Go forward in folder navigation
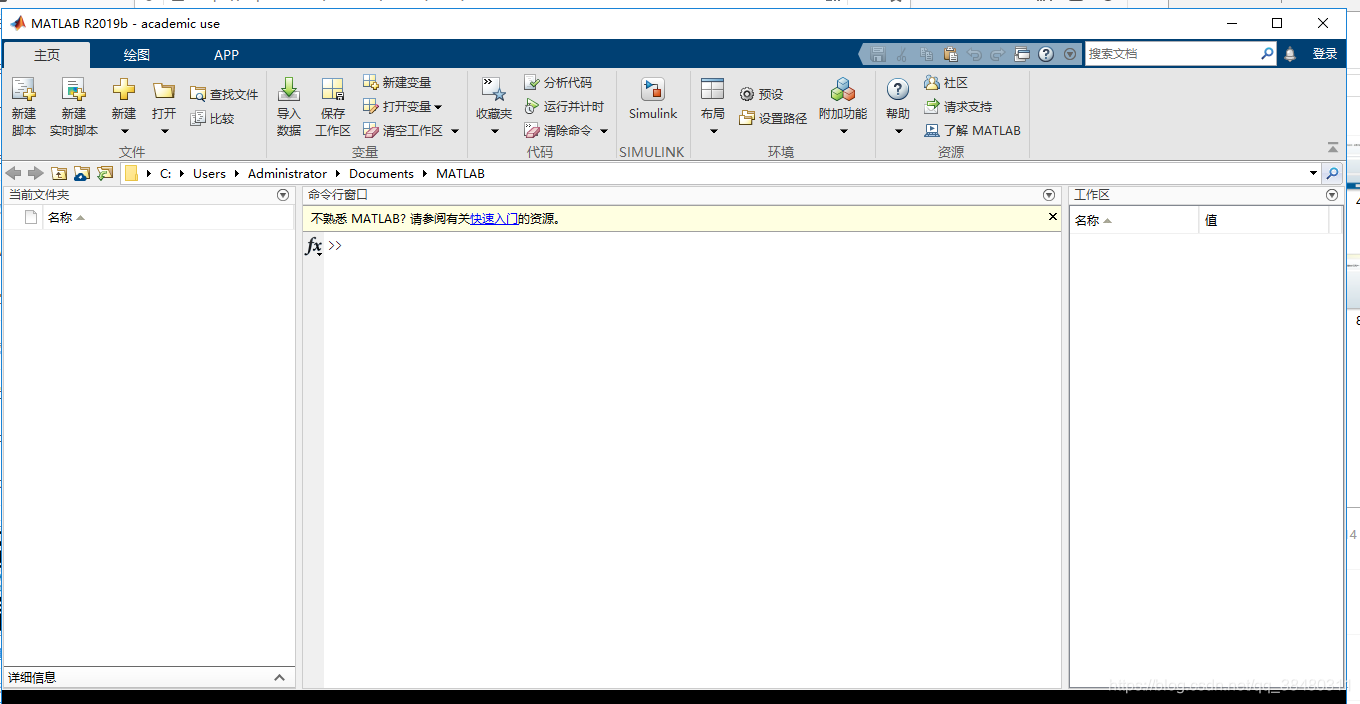 [x=36, y=173]
